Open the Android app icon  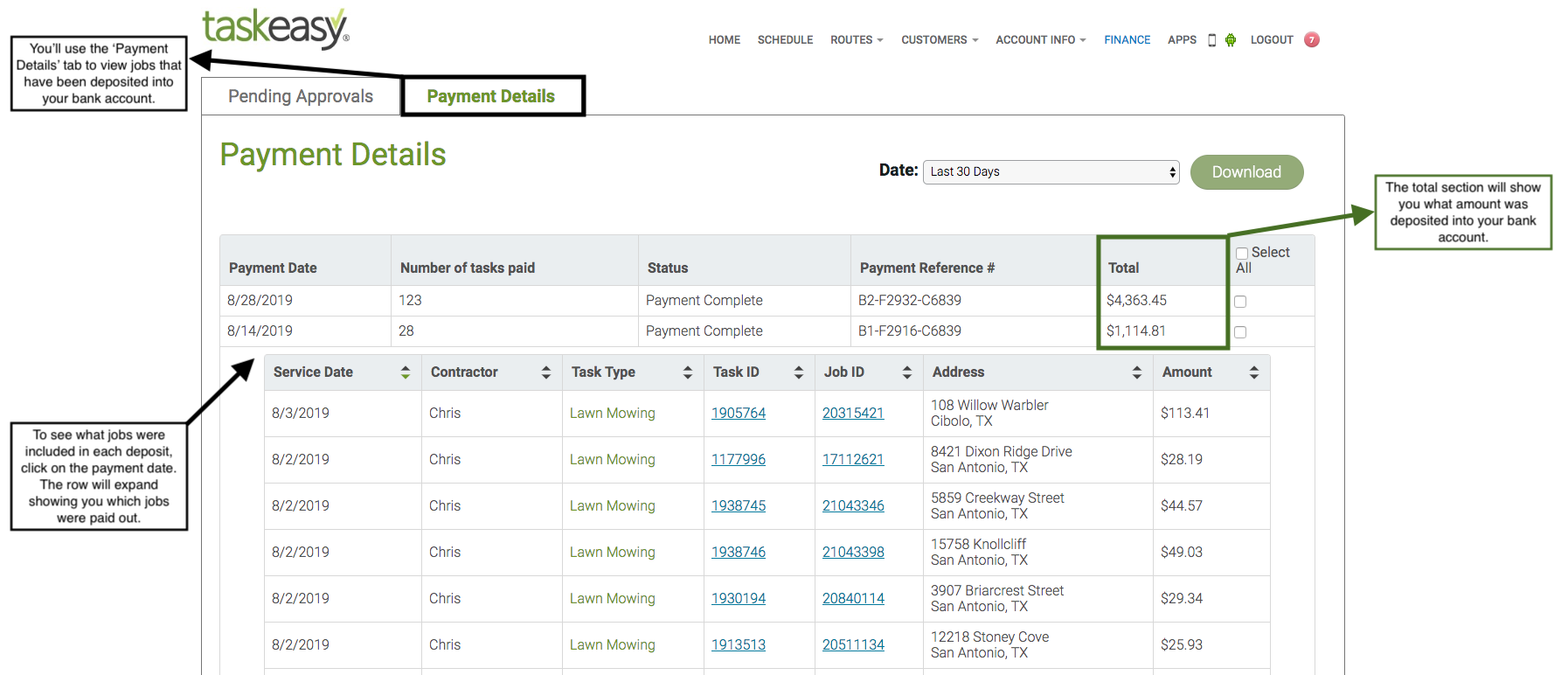click(x=1231, y=40)
